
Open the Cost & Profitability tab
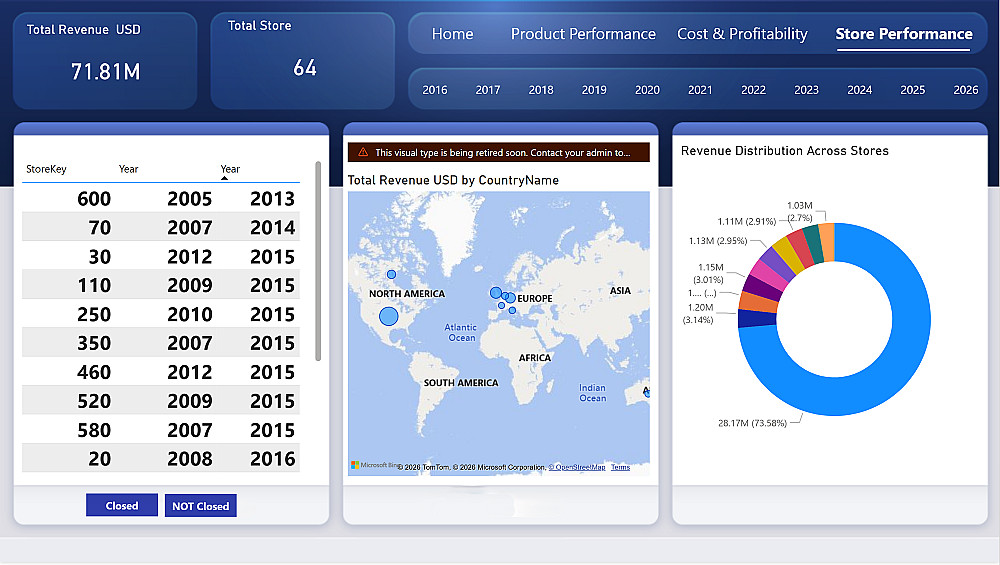click(x=742, y=34)
